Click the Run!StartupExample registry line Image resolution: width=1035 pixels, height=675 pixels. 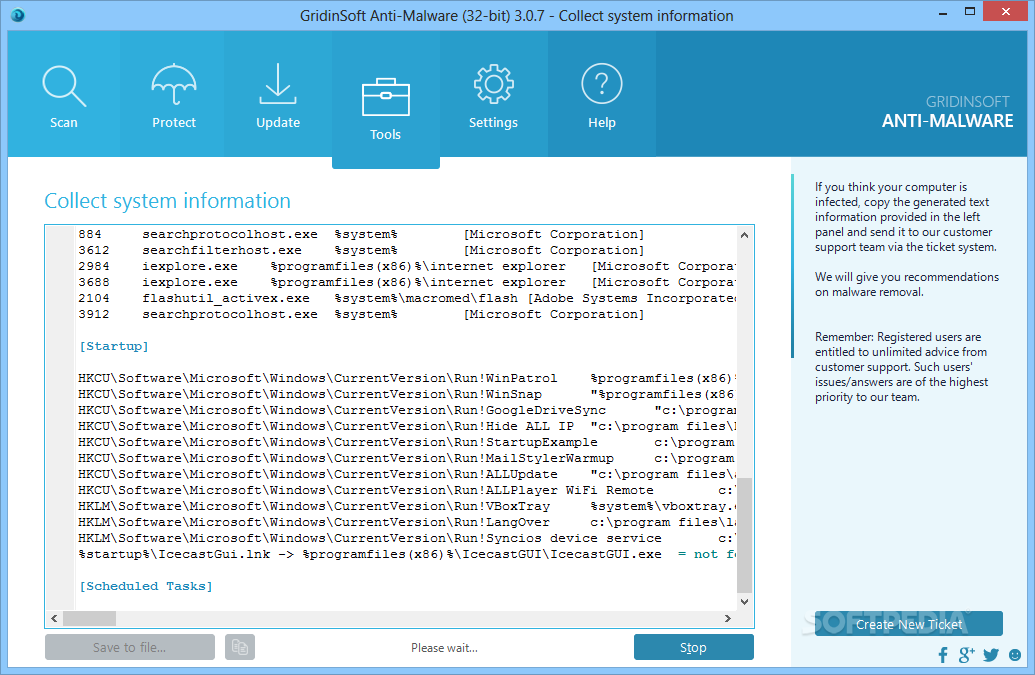[407, 442]
